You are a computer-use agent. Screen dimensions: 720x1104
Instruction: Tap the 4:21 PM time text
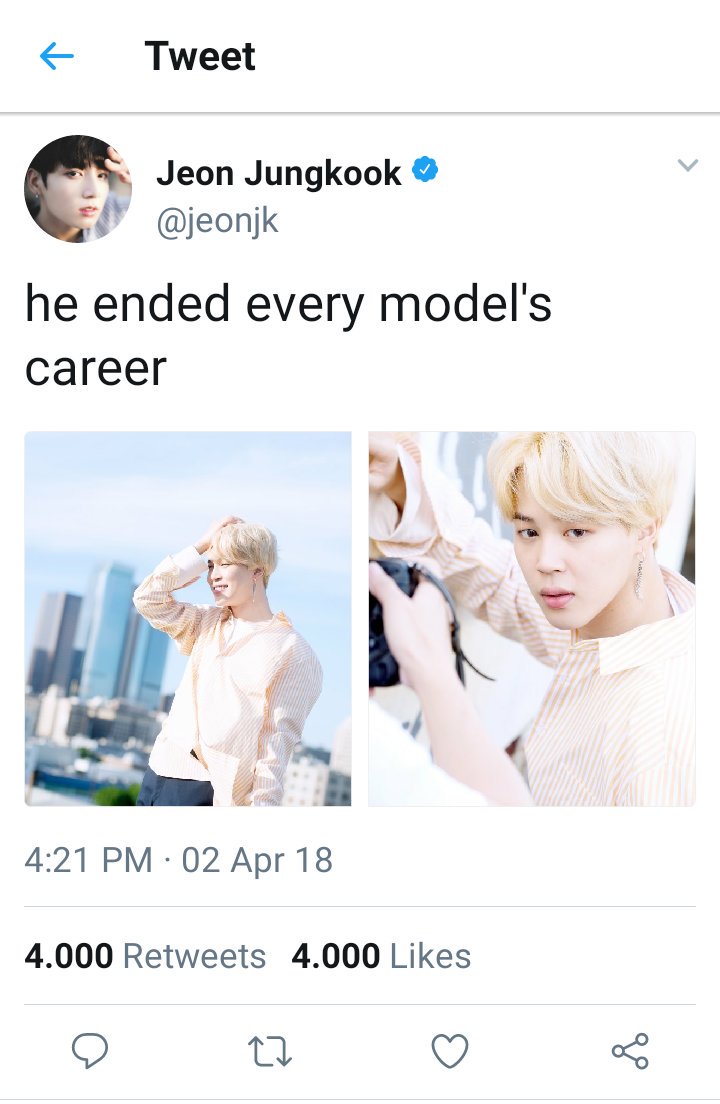click(89, 860)
